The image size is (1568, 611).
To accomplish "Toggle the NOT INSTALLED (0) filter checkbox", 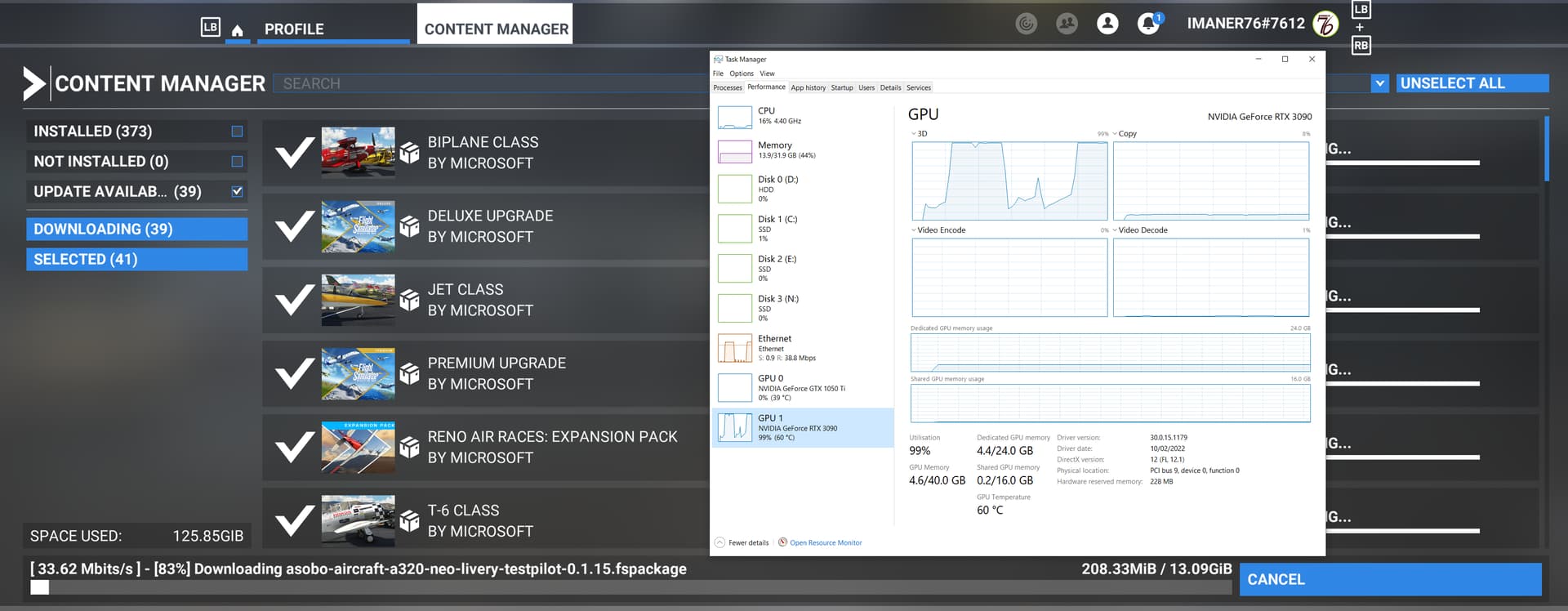I will point(237,161).
